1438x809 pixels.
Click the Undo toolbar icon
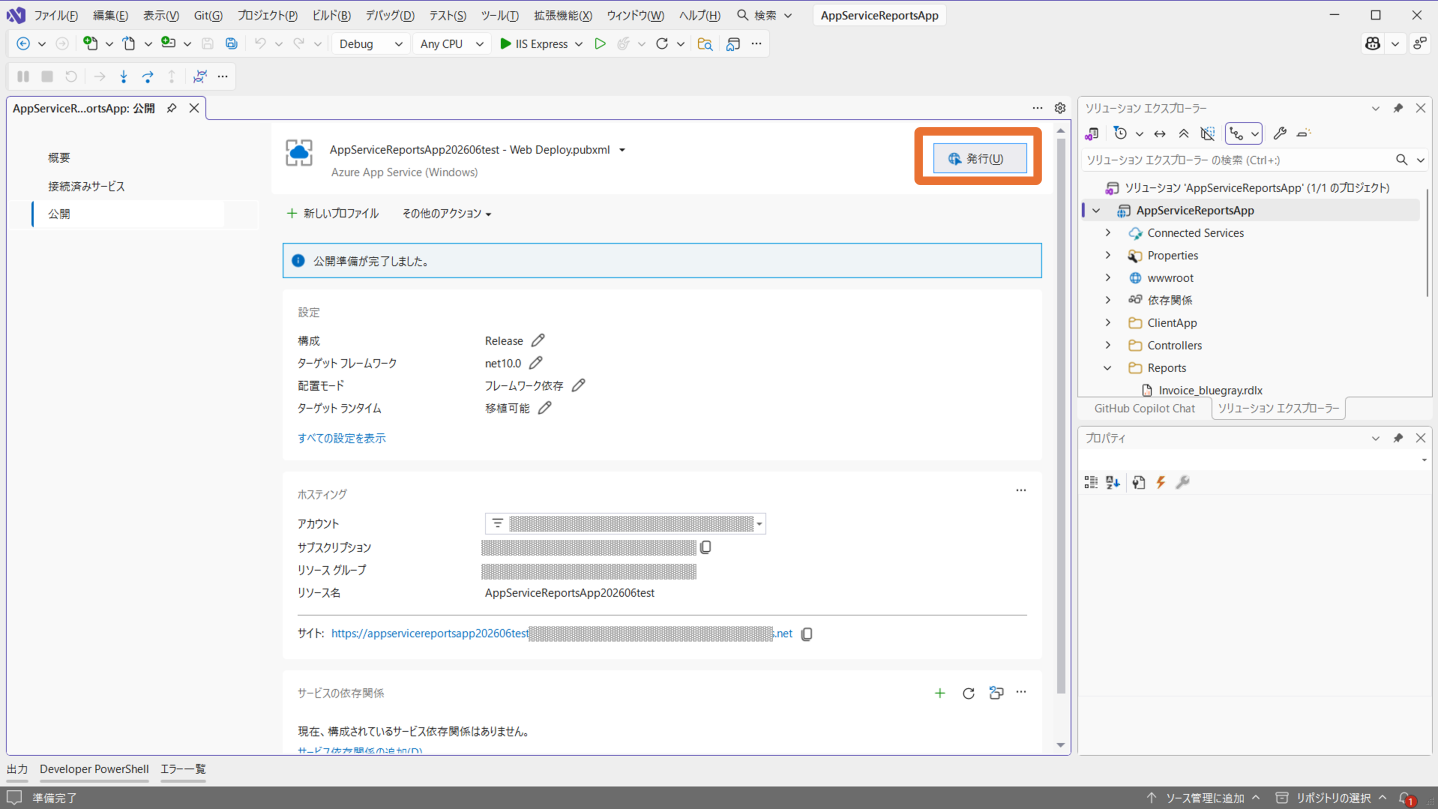coord(260,44)
